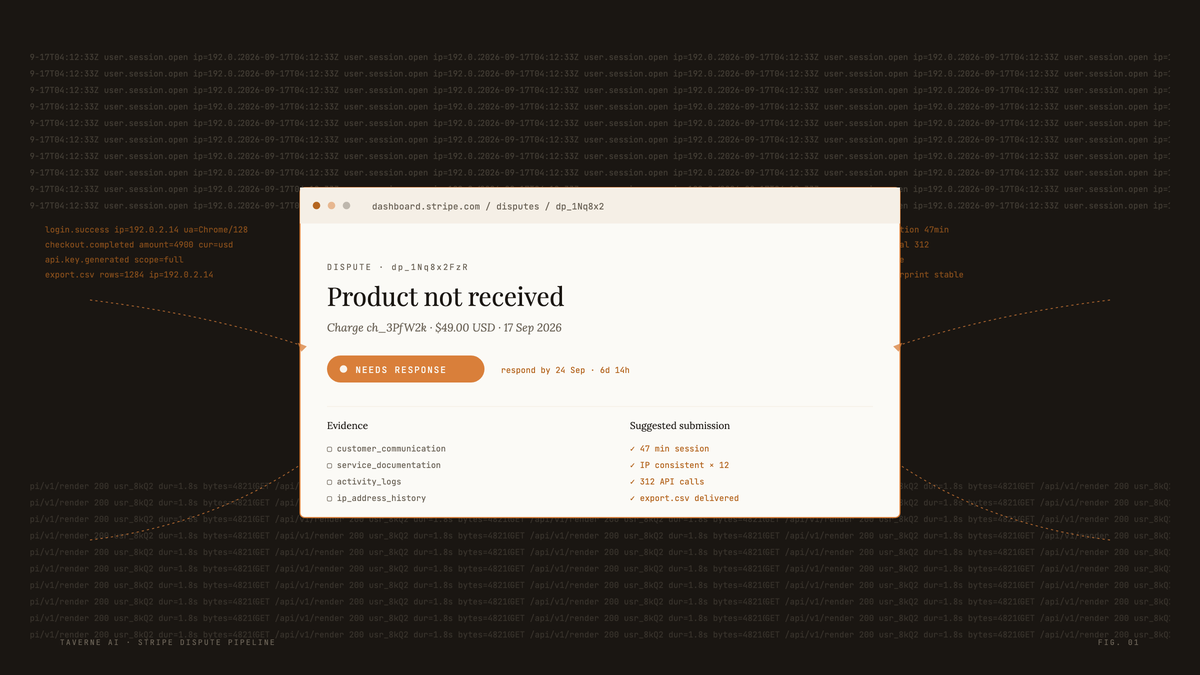Viewport: 1200px width, 675px height.
Task: Select the "export.csv delivered" suggestion
Action: [x=684, y=498]
